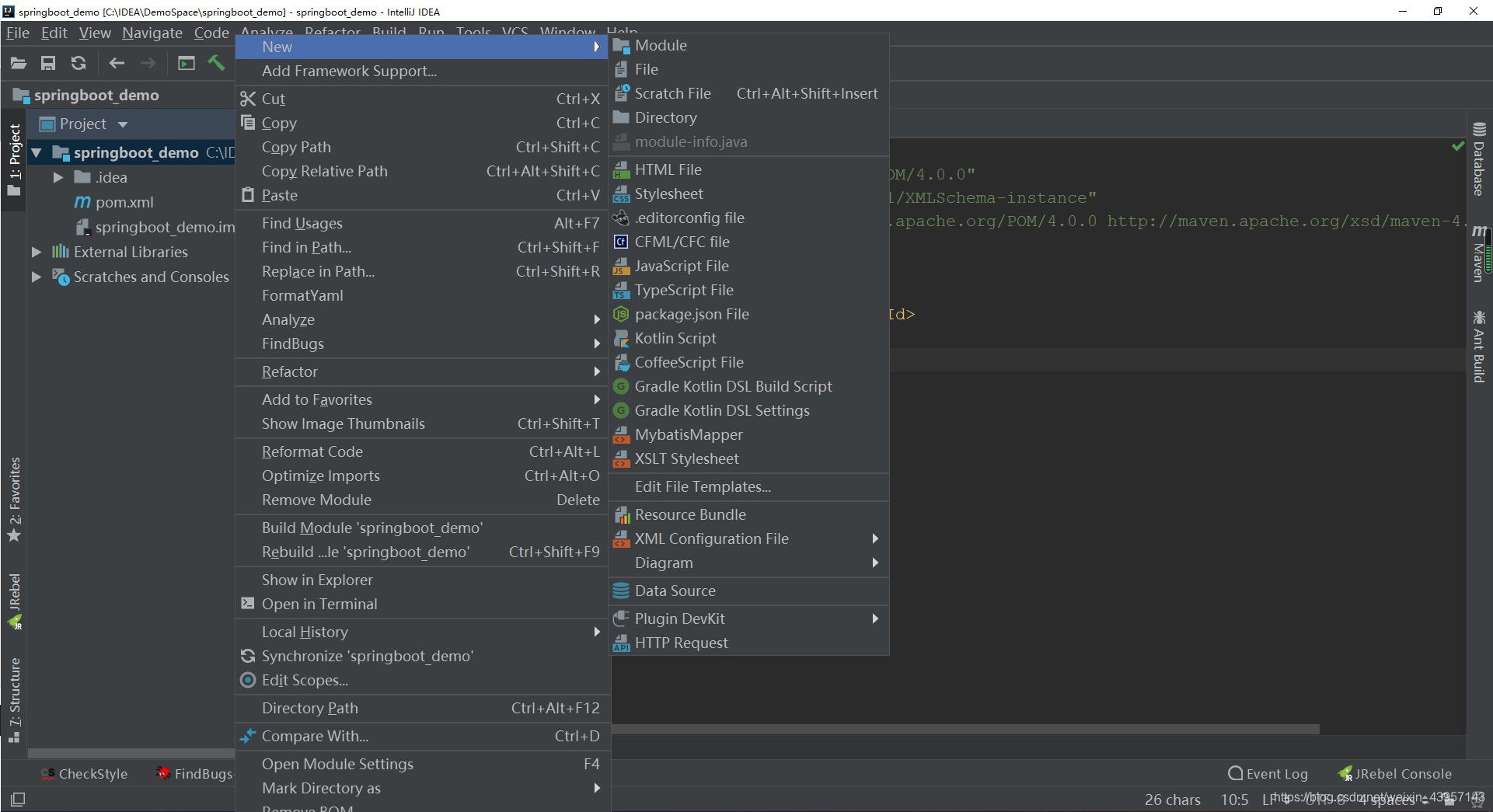Screen dimensions: 1493x812
Task: Choose the CoffeeScript File icon
Action: [621, 363]
